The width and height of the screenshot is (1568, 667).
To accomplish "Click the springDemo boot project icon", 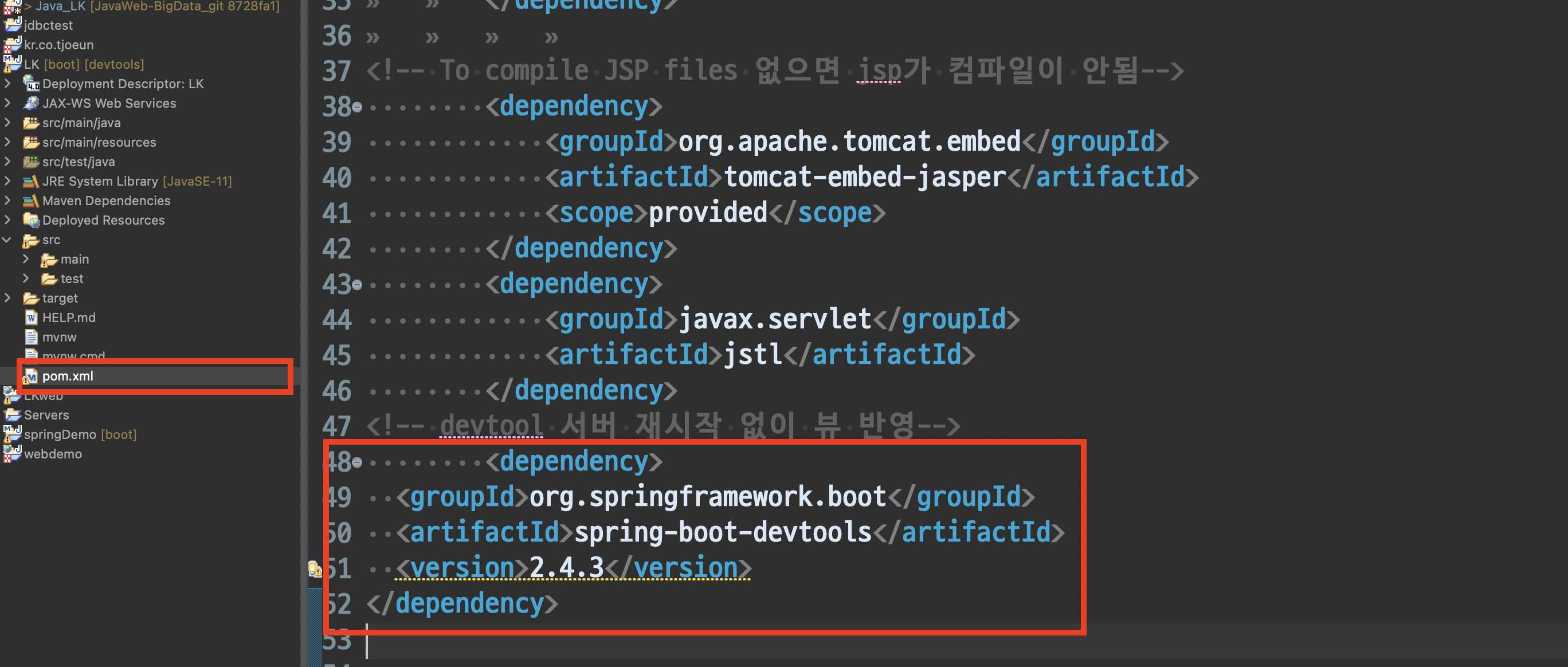I will (12, 434).
